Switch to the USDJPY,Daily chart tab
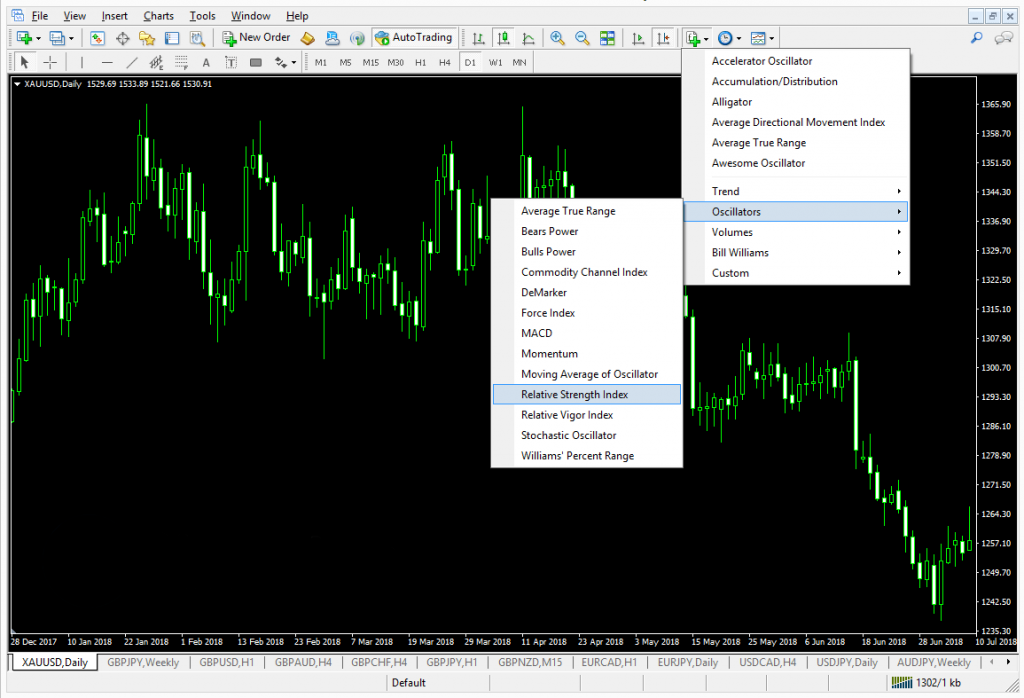Image resolution: width=1024 pixels, height=698 pixels. tap(847, 662)
